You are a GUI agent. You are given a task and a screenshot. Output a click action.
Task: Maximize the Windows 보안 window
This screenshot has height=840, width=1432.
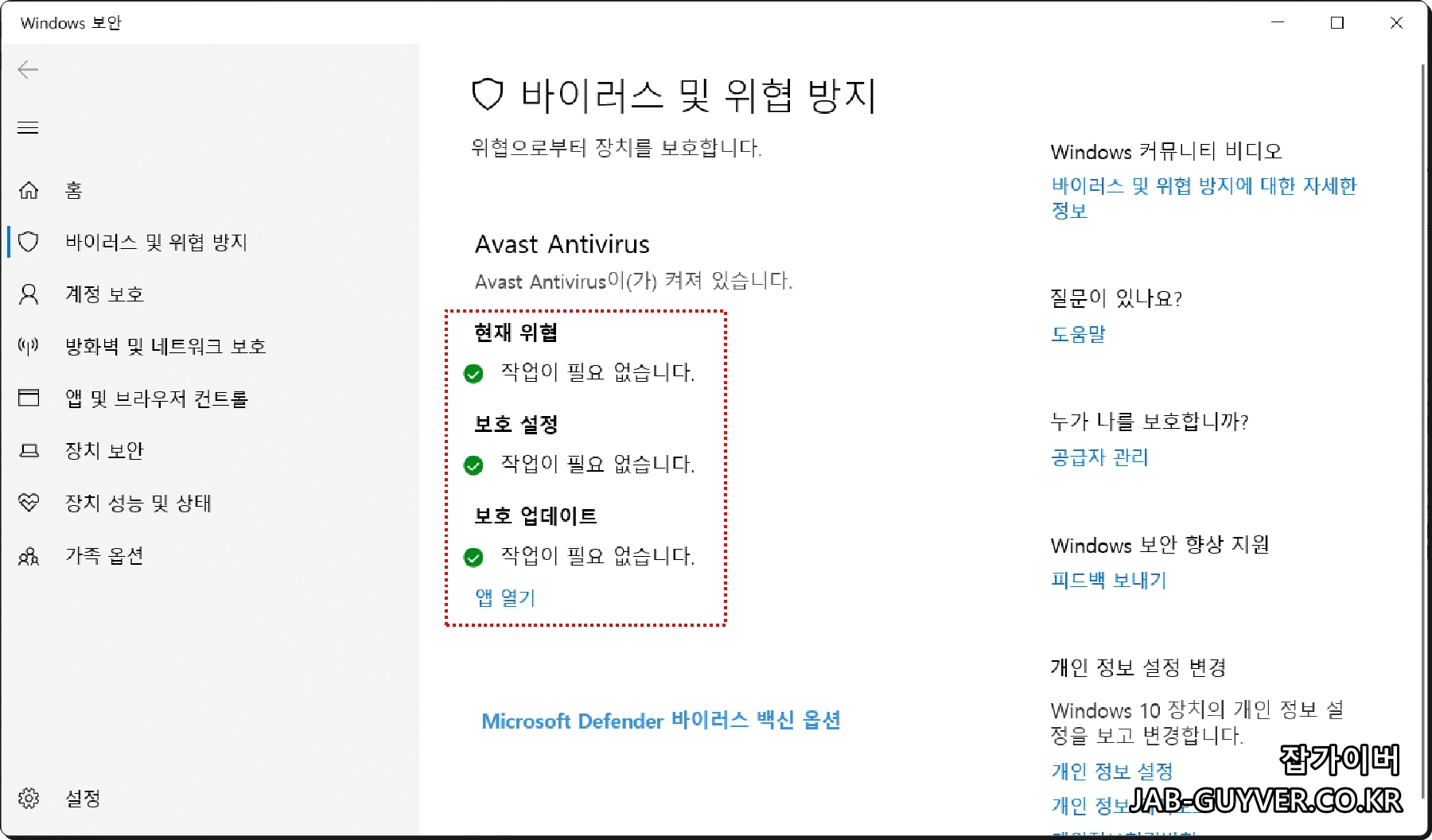(1337, 22)
